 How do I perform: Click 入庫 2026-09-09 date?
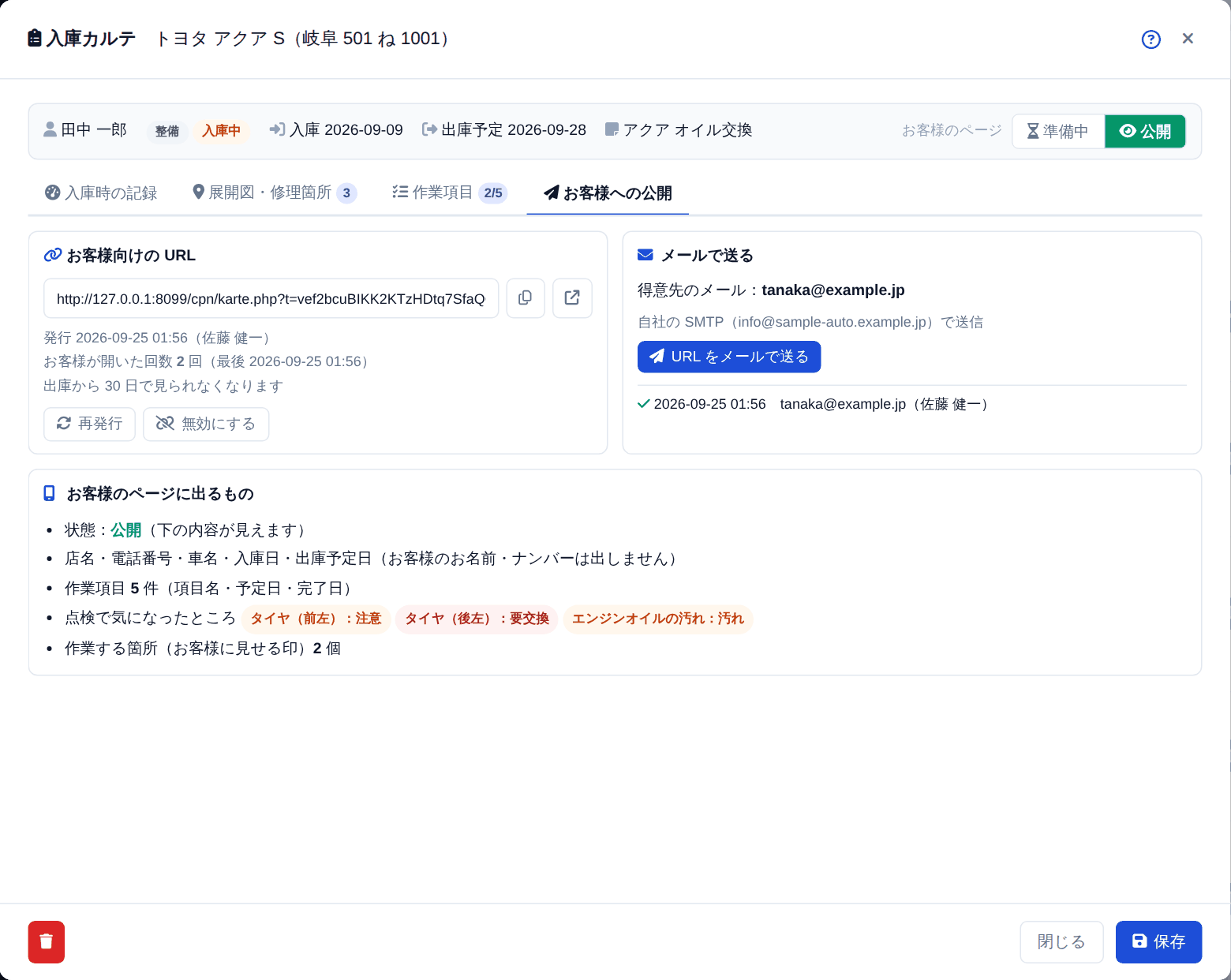(346, 129)
